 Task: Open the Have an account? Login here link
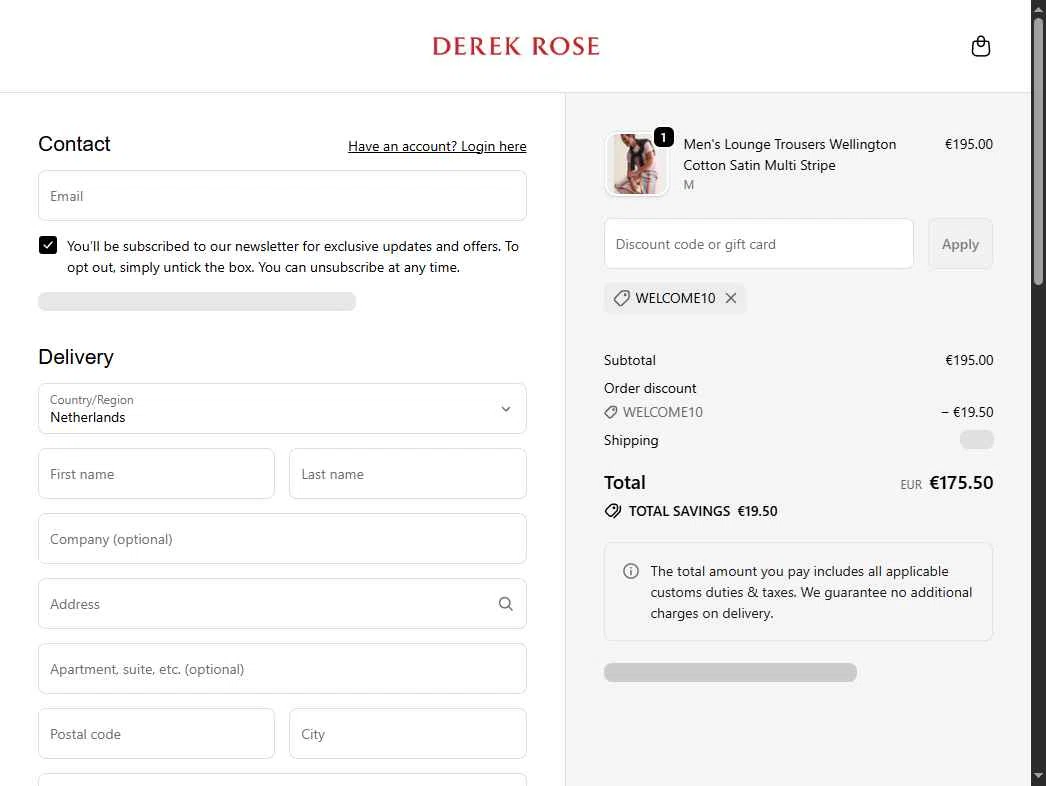[x=437, y=146]
